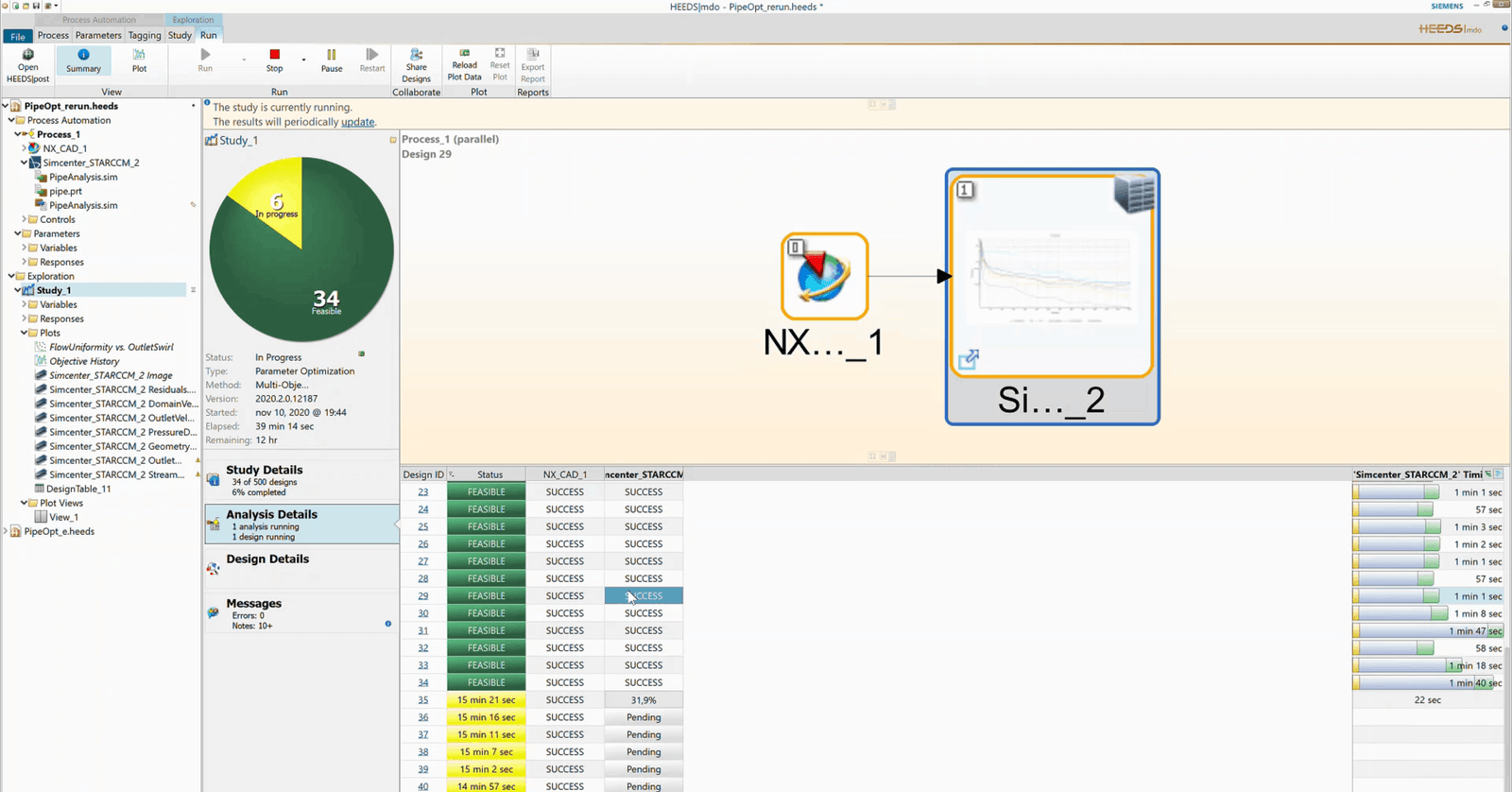This screenshot has width=1512, height=792.
Task: Open the Messages section
Action: coord(301,613)
